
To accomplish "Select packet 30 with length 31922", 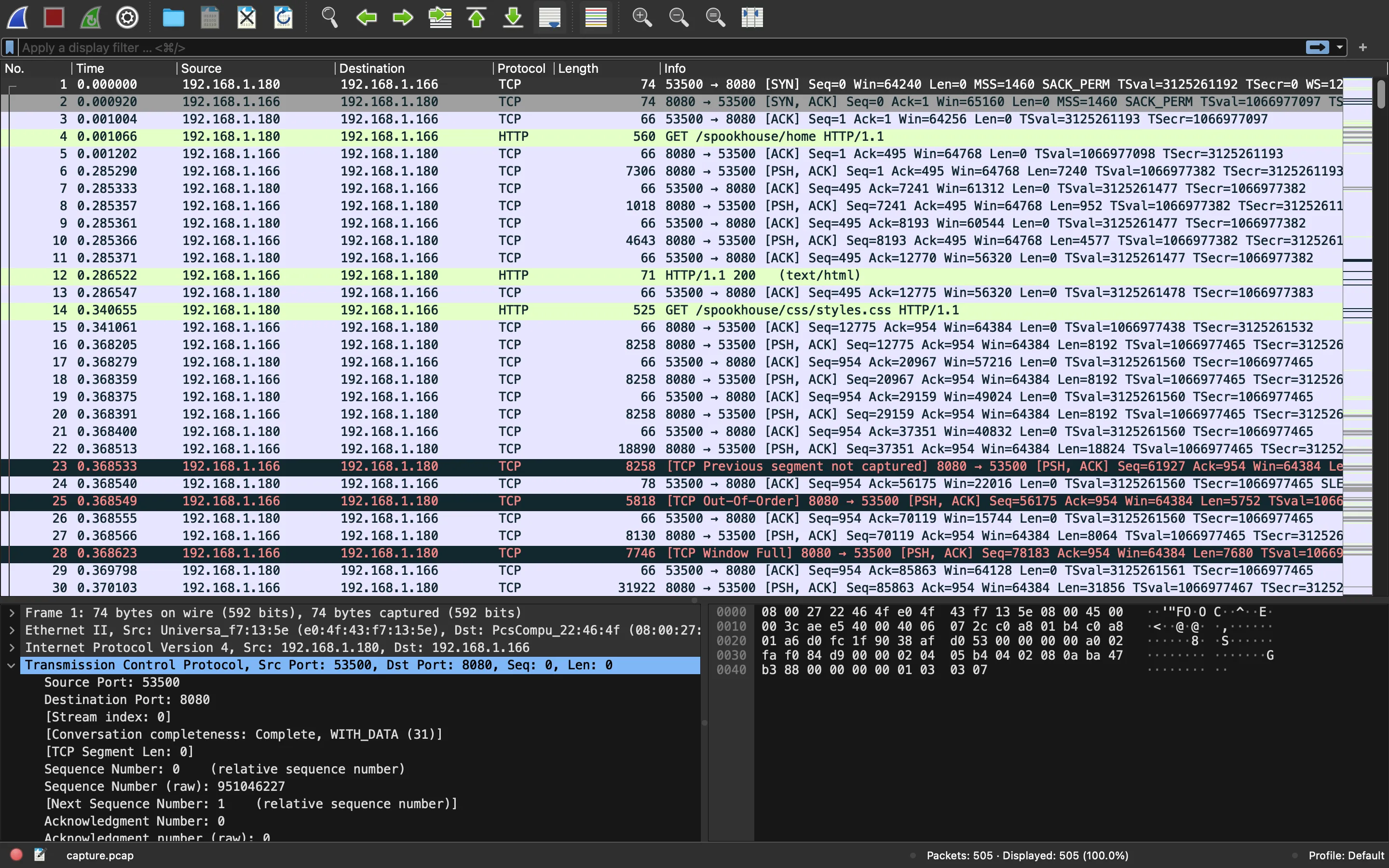I will pyautogui.click(x=671, y=588).
